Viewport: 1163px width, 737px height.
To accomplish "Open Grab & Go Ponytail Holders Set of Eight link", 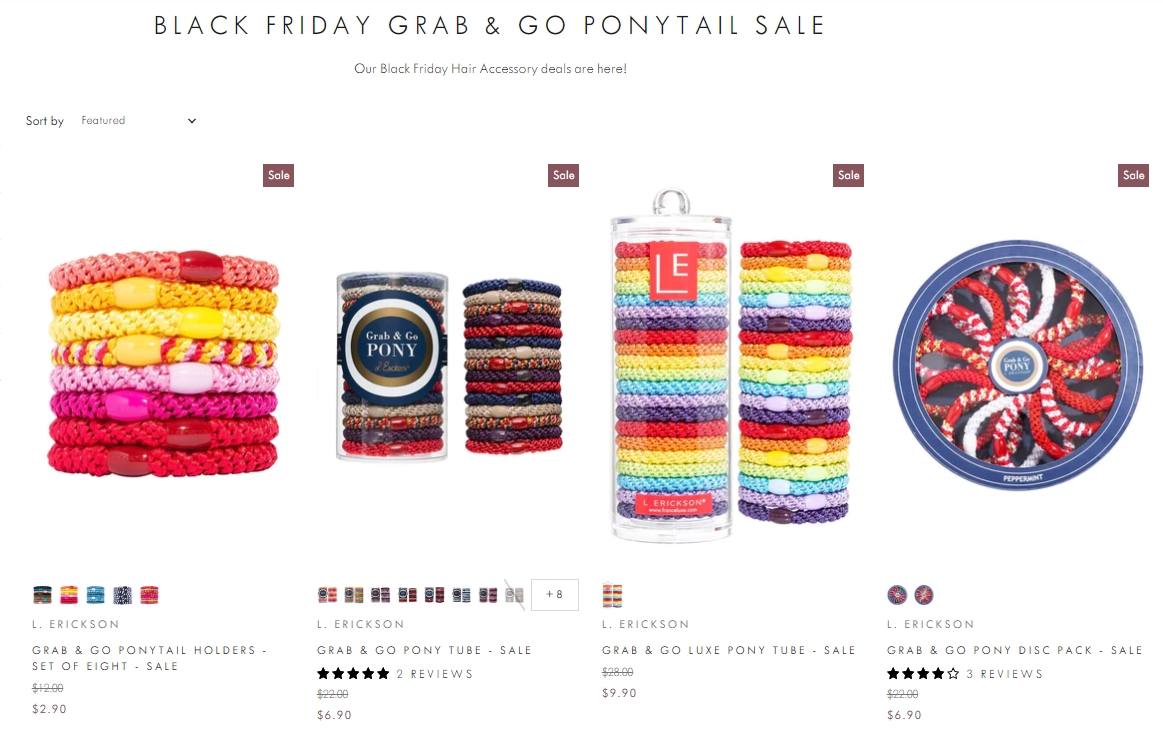I will [149, 658].
